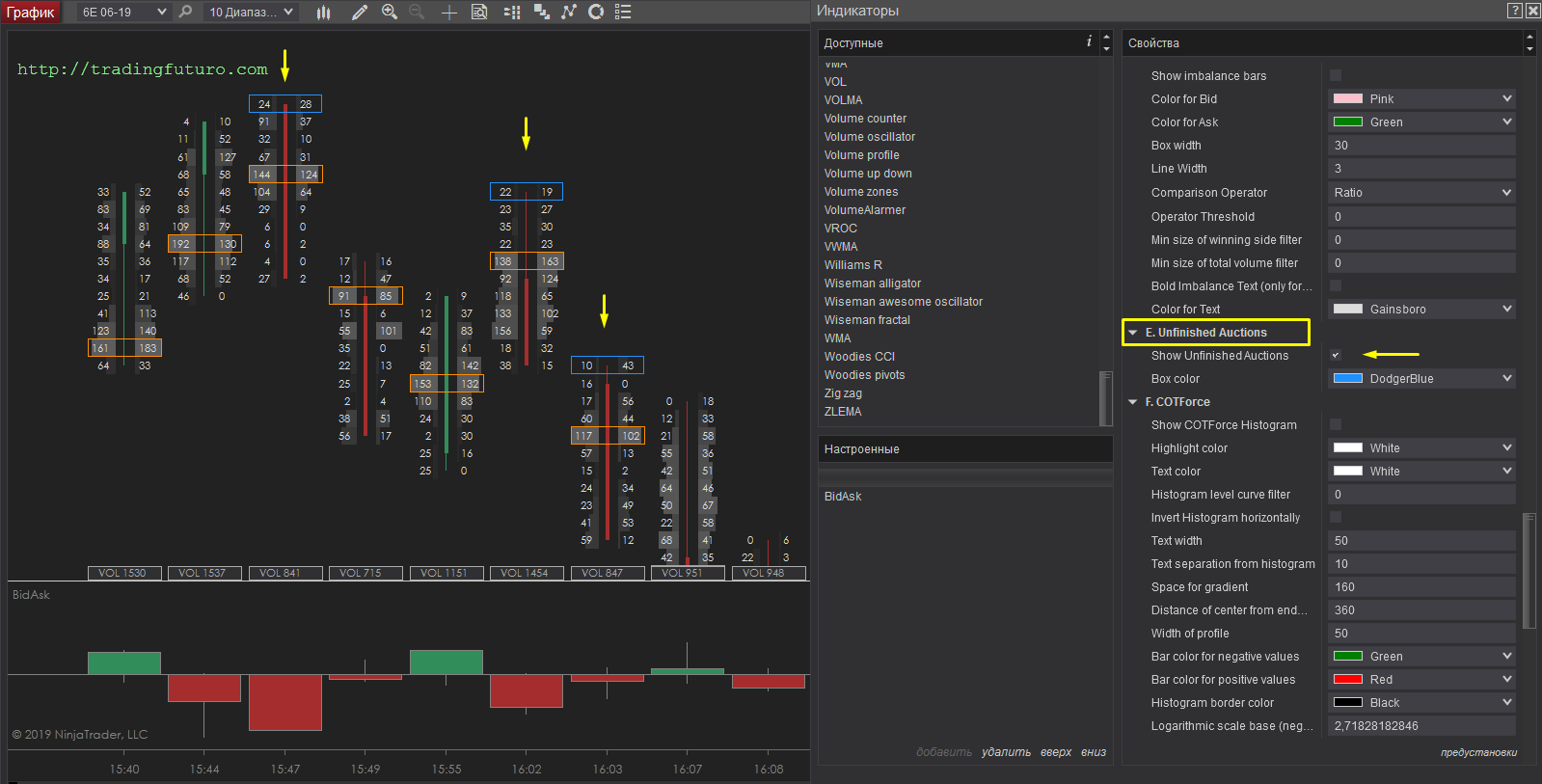Click the удалить link
The image size is (1542, 784).
pos(1006,752)
